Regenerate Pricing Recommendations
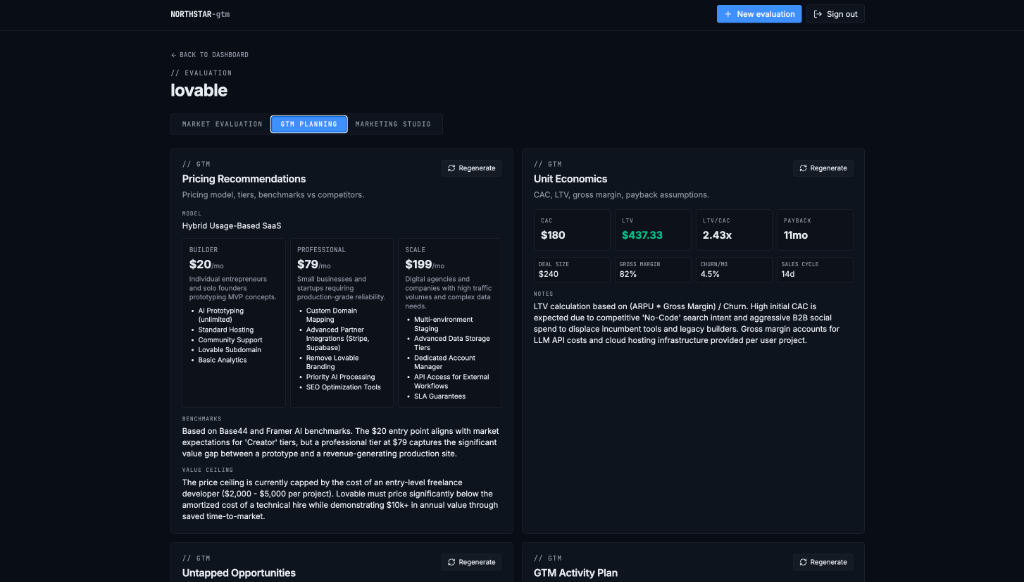This screenshot has height=582, width=1024. 471,168
